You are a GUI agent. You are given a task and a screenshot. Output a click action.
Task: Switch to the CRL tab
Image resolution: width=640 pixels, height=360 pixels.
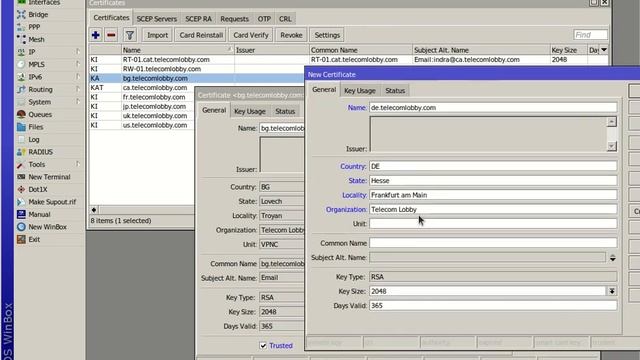click(x=285, y=19)
